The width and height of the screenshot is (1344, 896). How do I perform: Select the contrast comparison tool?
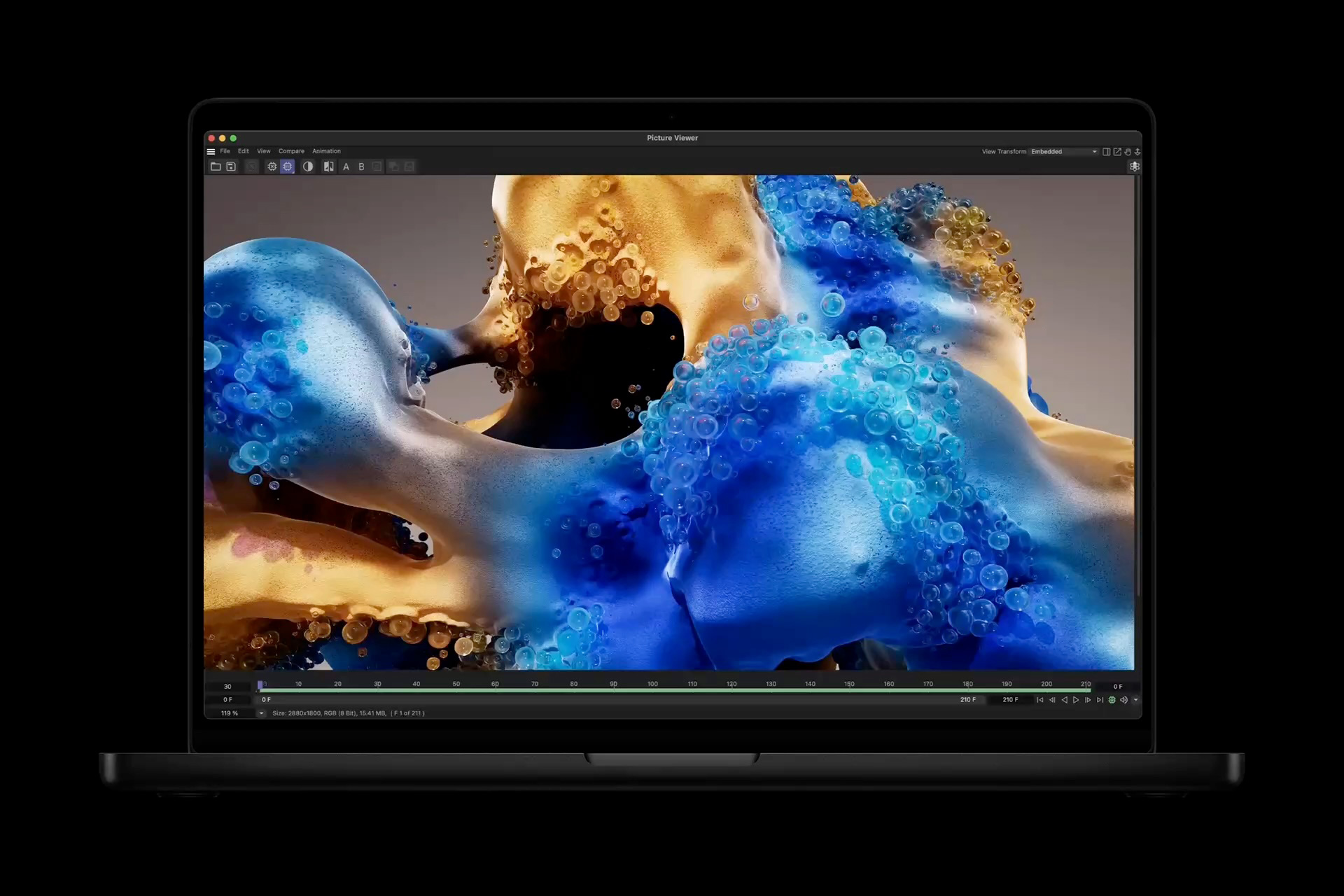pyautogui.click(x=308, y=167)
